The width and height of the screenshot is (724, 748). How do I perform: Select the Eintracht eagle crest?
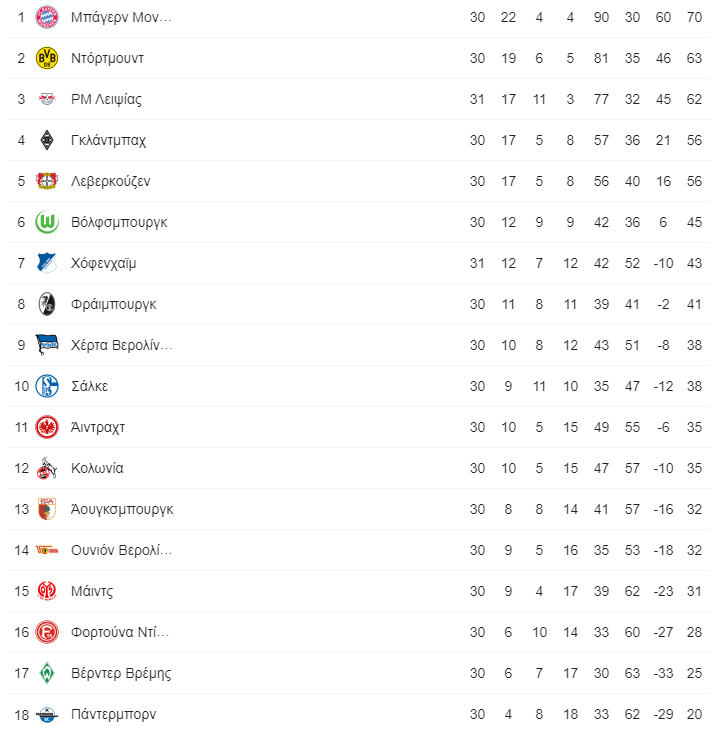tap(47, 427)
